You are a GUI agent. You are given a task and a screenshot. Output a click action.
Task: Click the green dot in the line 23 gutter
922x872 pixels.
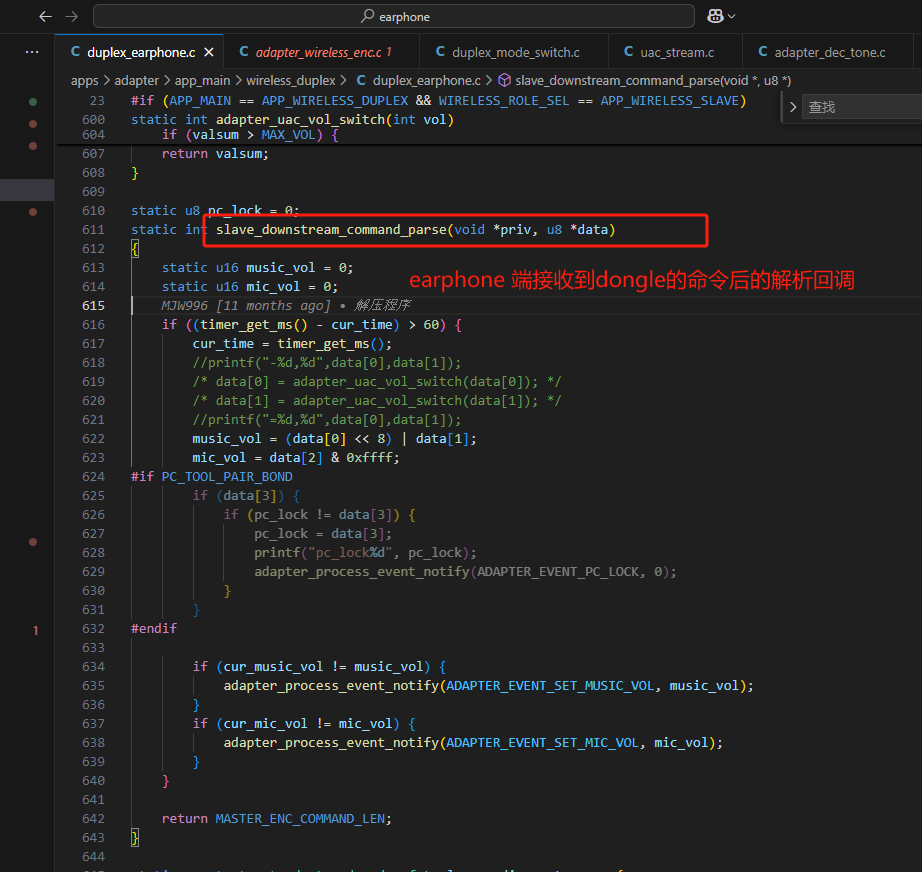pyautogui.click(x=33, y=102)
